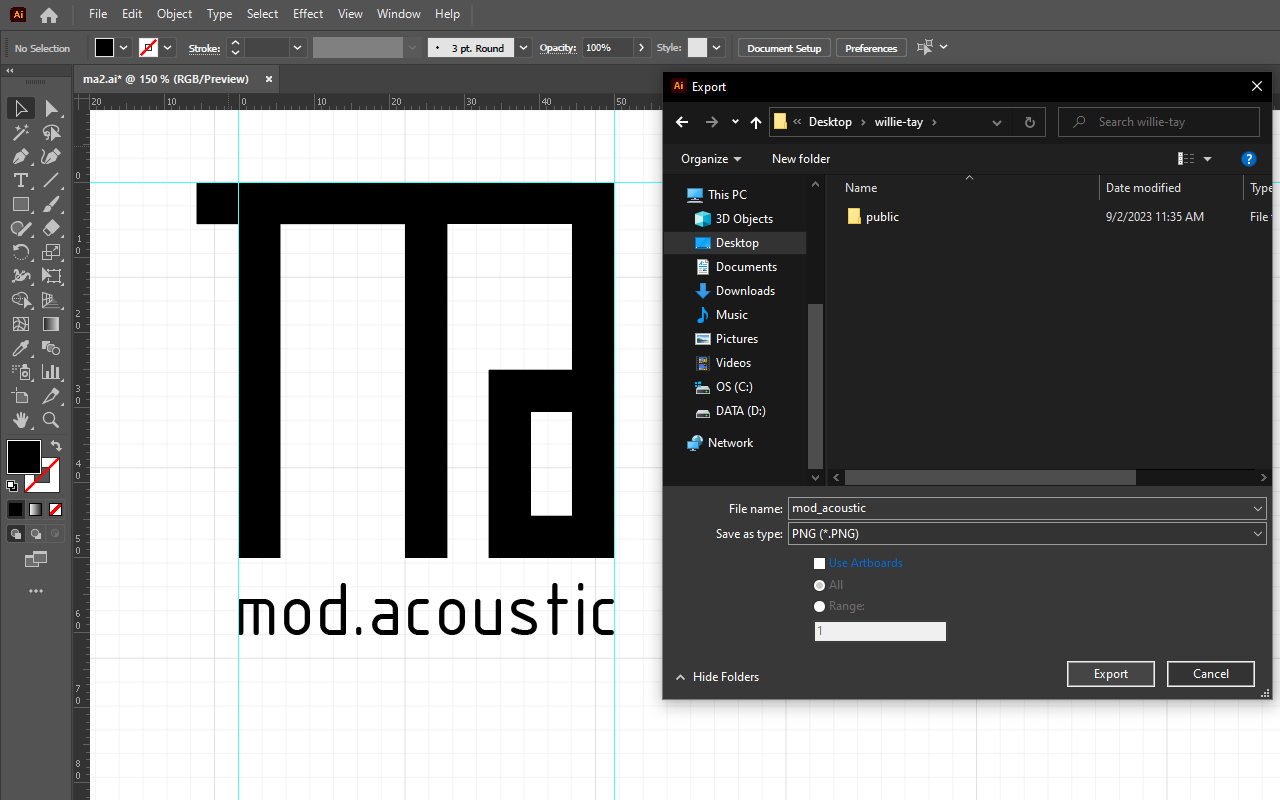
Task: Select the Gradient tool
Action: point(52,324)
